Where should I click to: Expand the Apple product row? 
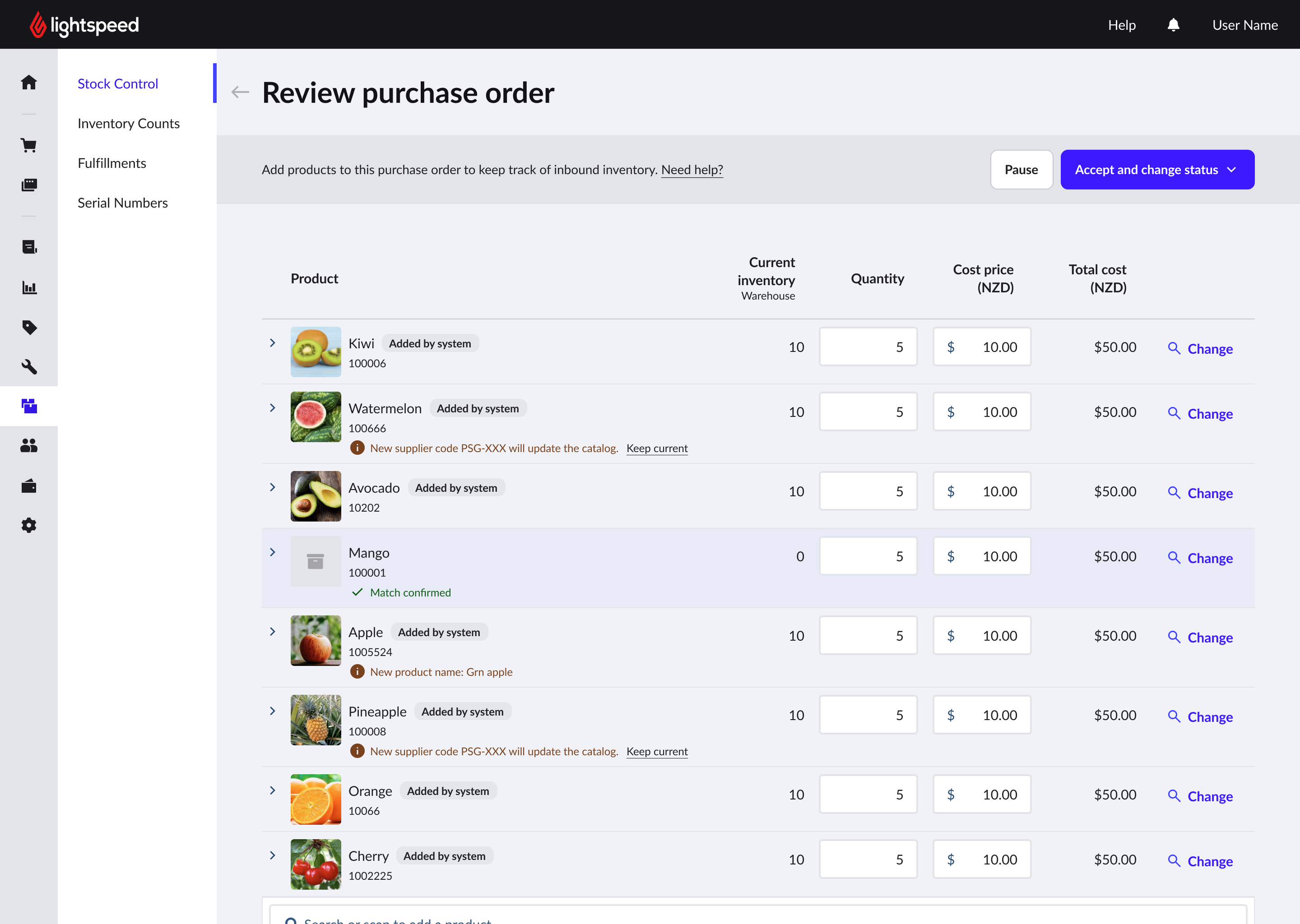click(x=273, y=632)
